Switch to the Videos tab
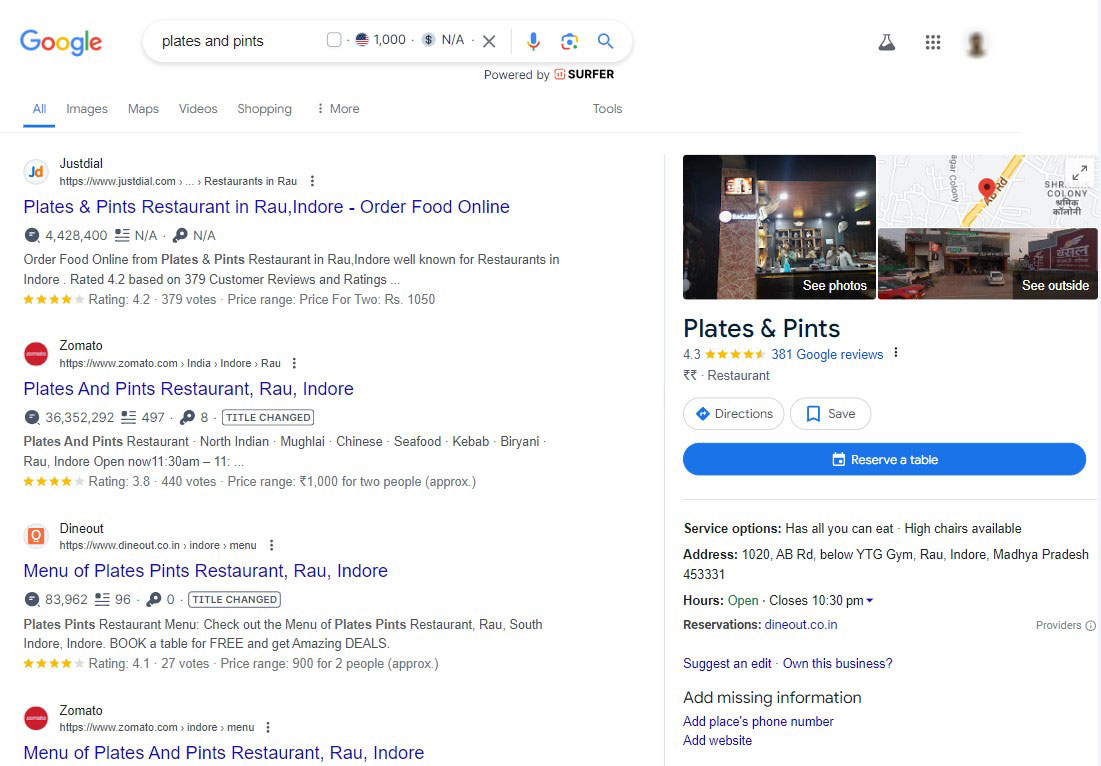 [x=198, y=109]
